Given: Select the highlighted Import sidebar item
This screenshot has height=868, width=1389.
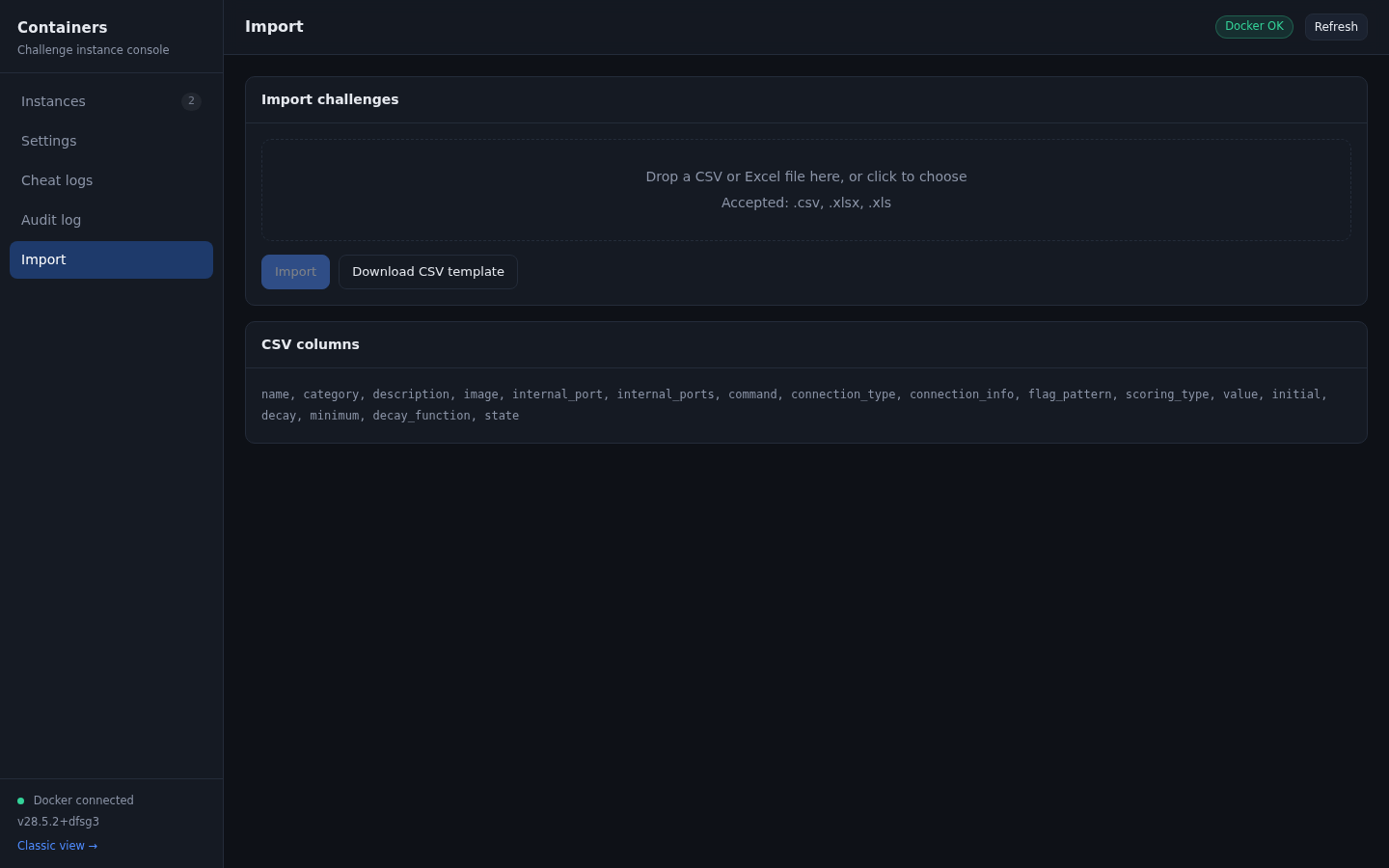Looking at the screenshot, I should pyautogui.click(x=111, y=259).
